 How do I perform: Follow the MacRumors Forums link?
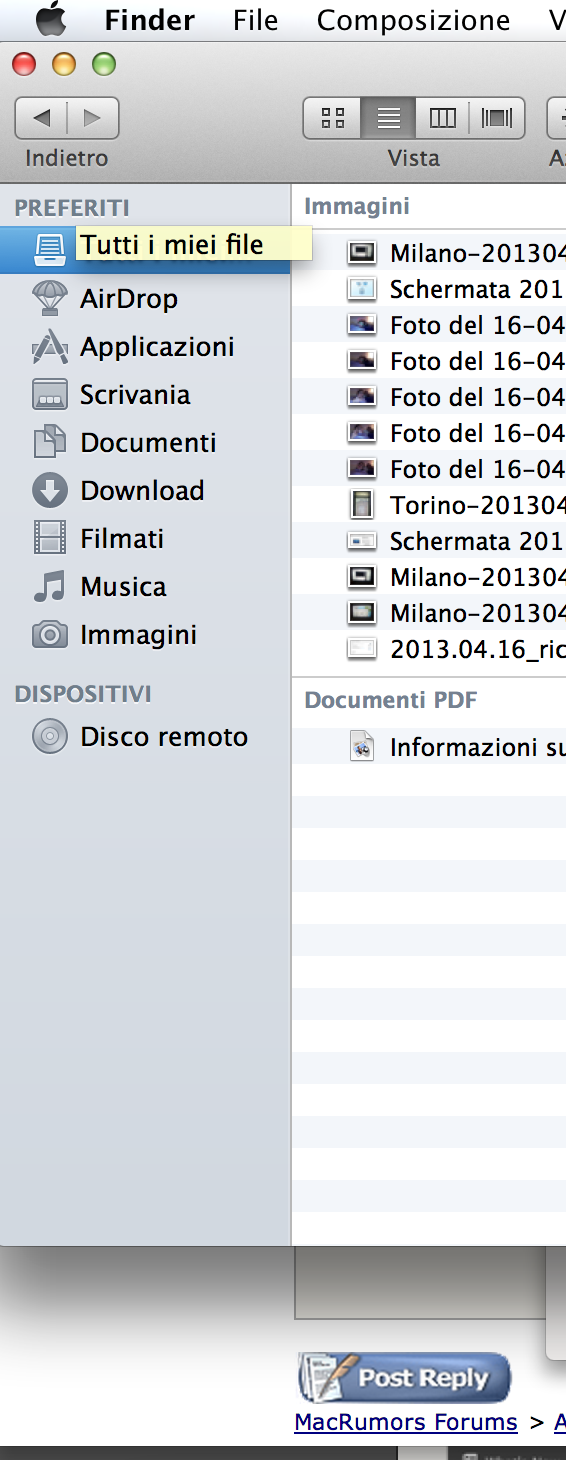pos(406,1421)
